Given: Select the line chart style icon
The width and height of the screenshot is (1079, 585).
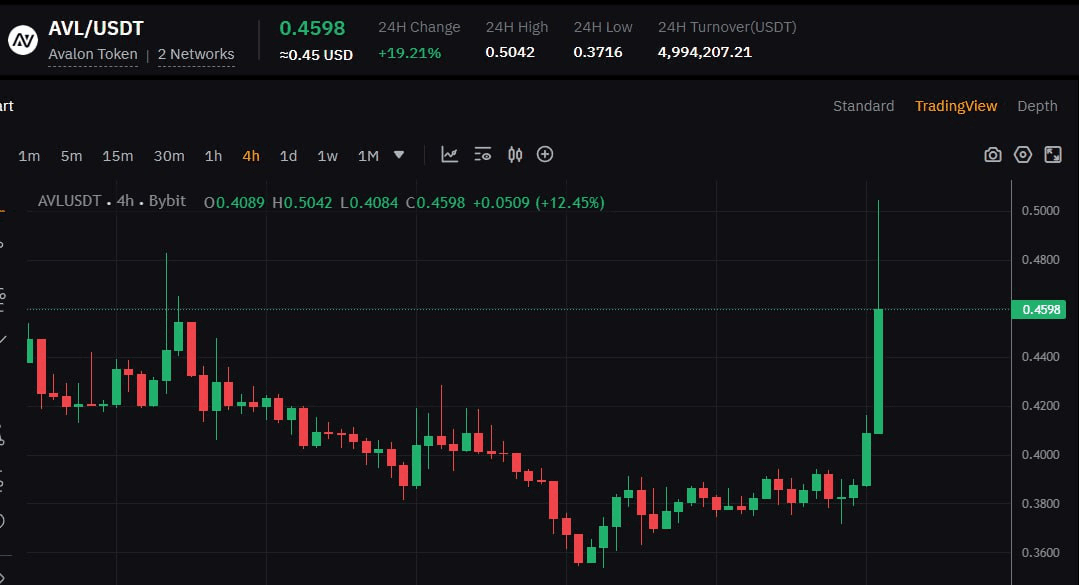Looking at the screenshot, I should click(449, 154).
